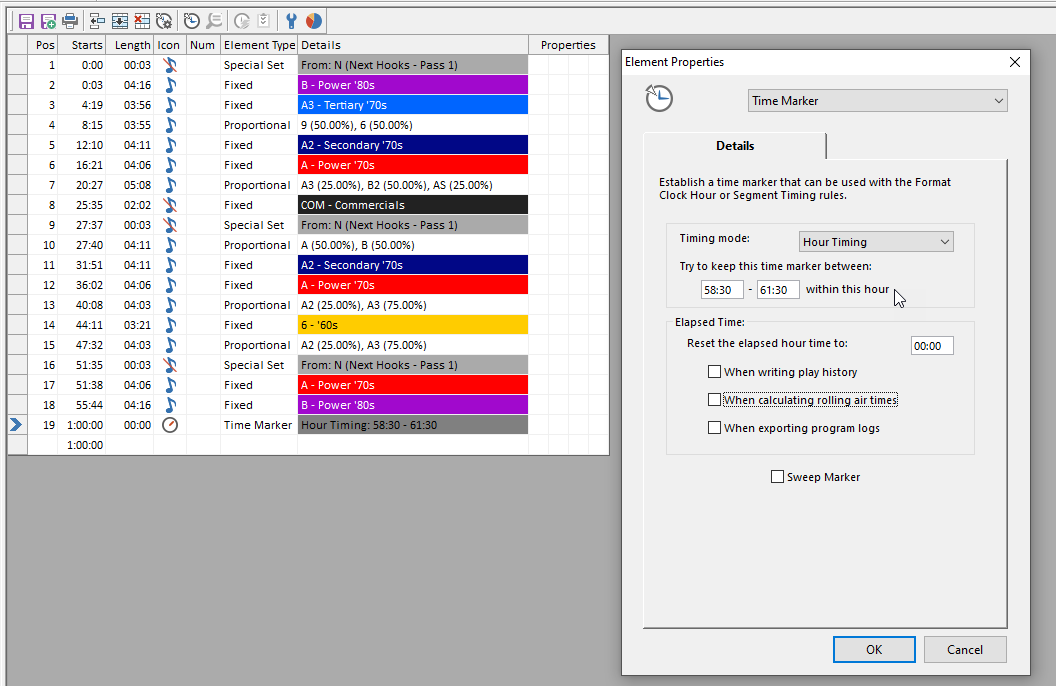Click the Time Marker clock icon in dialog
Viewport: 1056px width, 686px height.
(x=659, y=98)
